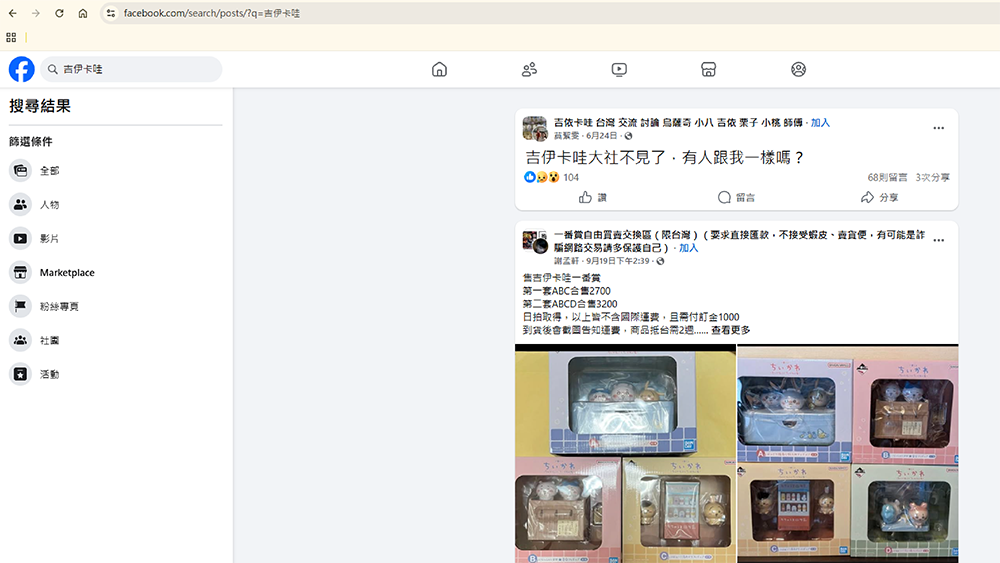Click post timestamp 9月19日下午2:39
This screenshot has width=1000, height=563.
click(618, 261)
